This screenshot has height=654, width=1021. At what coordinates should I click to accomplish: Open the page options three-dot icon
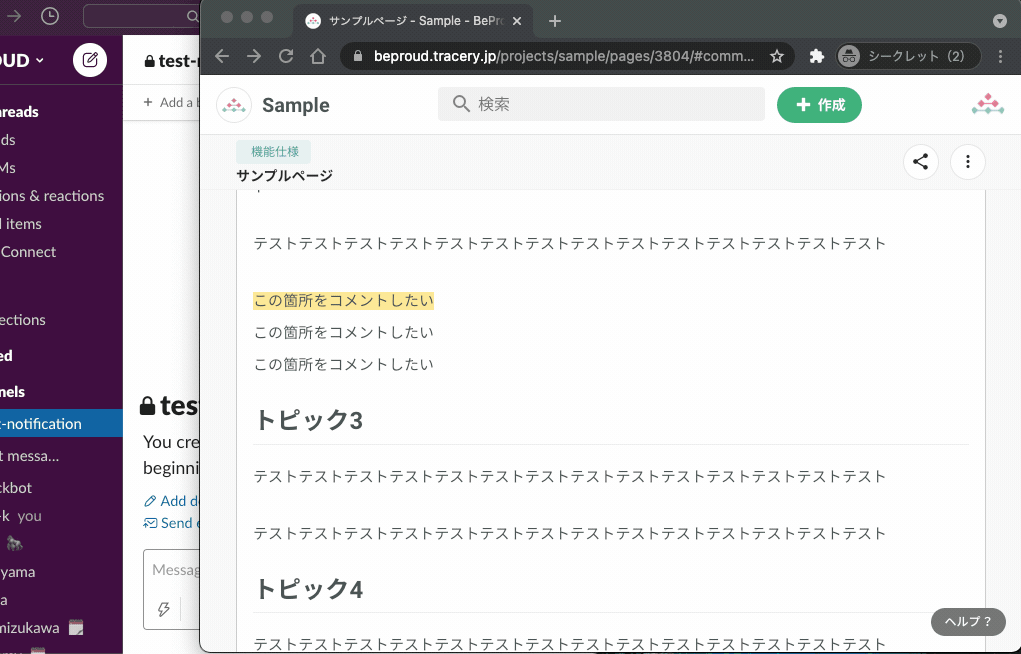(x=967, y=161)
